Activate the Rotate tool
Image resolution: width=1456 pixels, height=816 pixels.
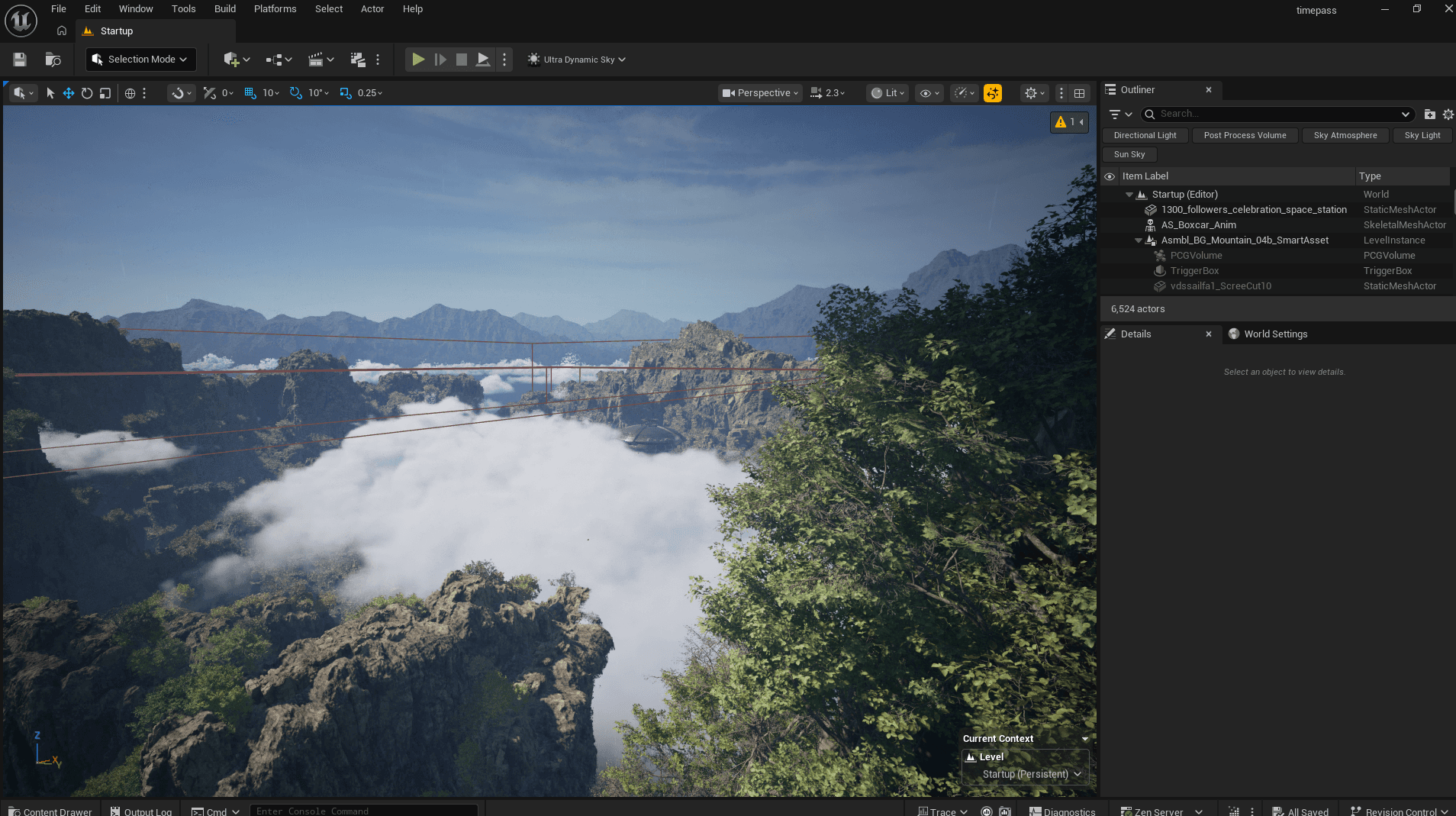87,93
